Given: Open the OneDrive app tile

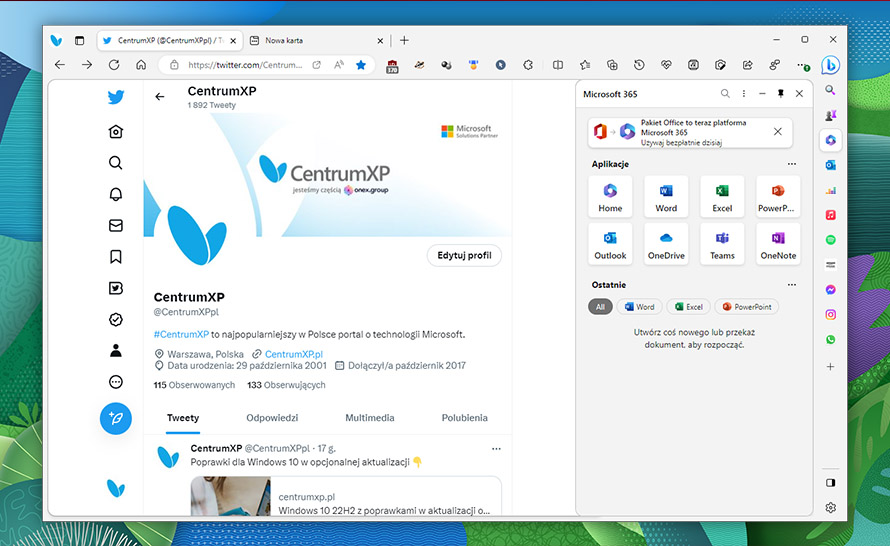Looking at the screenshot, I should (666, 244).
